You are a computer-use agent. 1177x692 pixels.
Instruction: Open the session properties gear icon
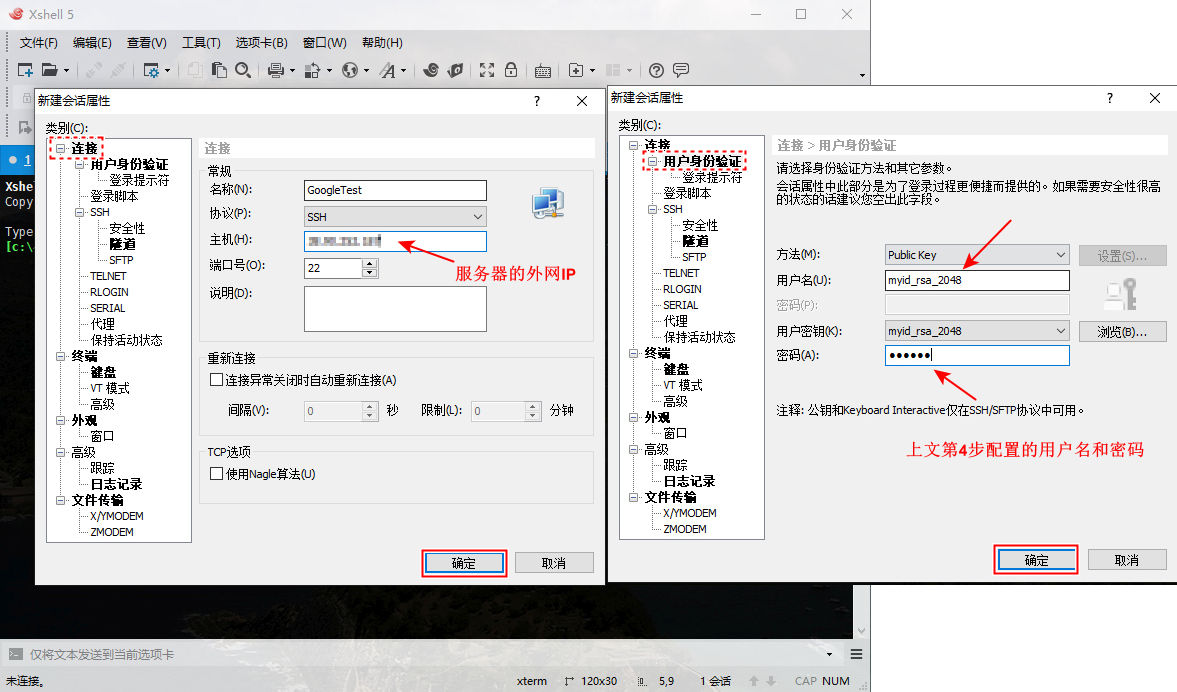pos(151,71)
